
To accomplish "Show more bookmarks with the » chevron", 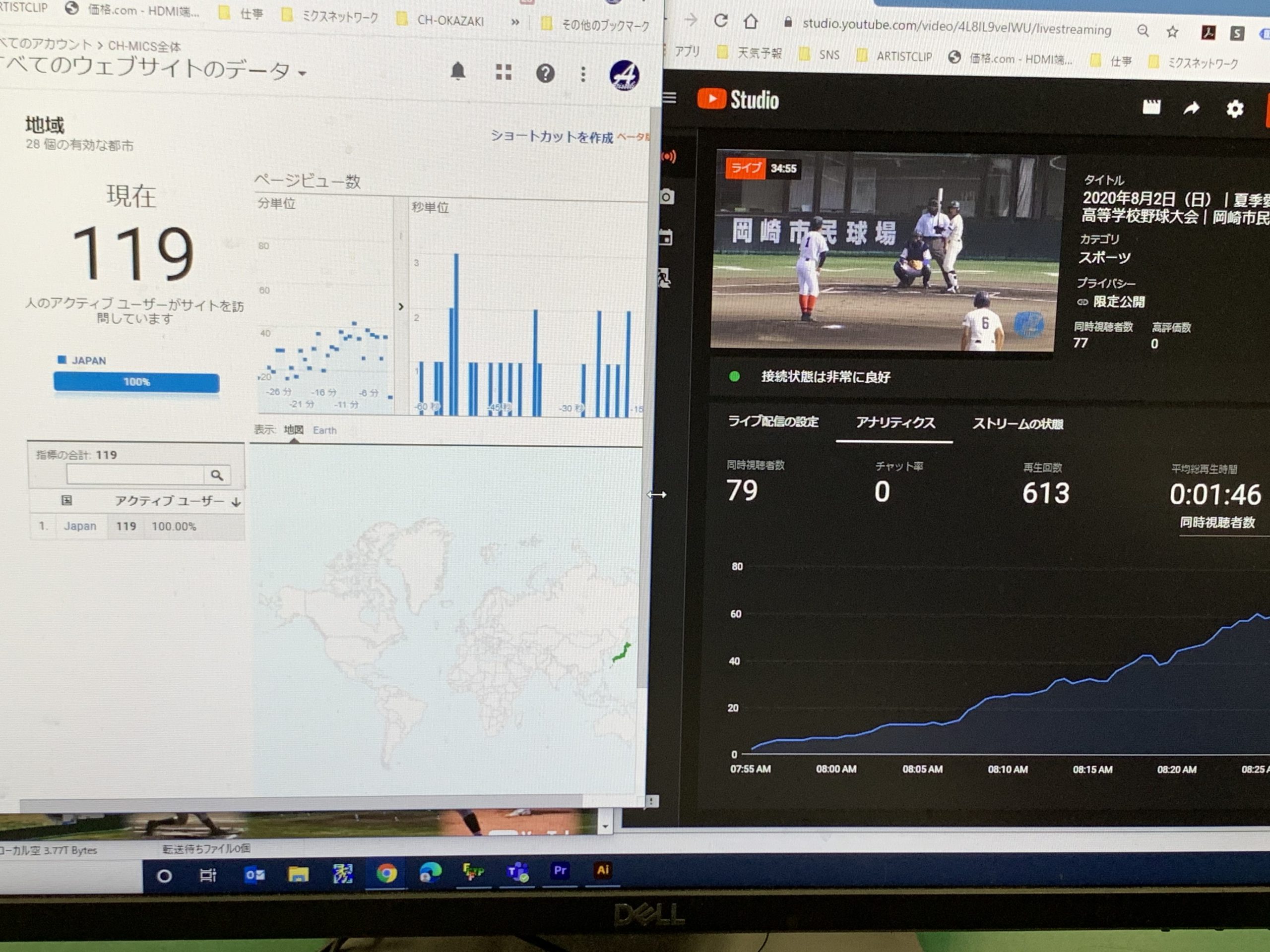I will coord(515,22).
